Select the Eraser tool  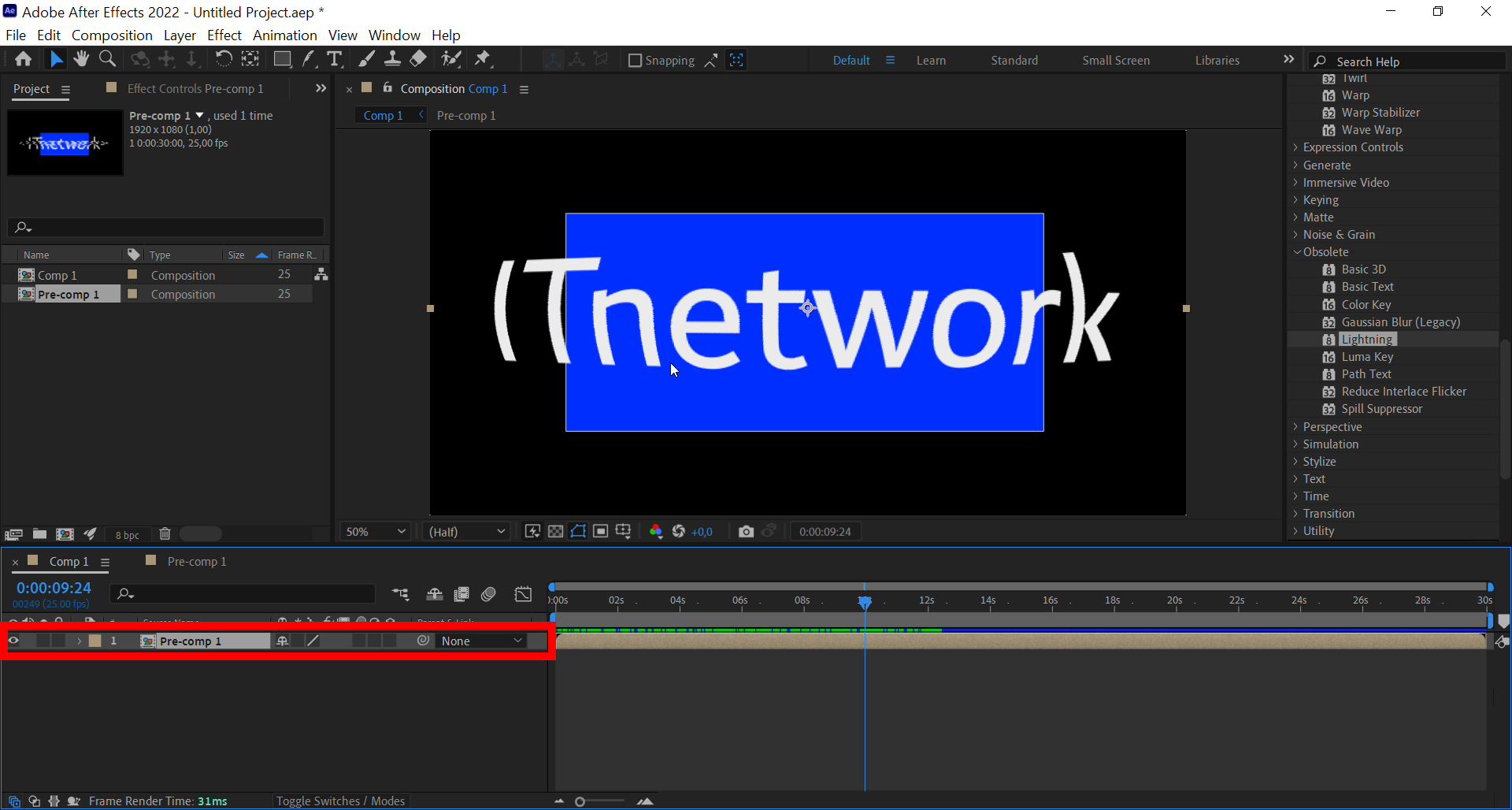coord(418,59)
